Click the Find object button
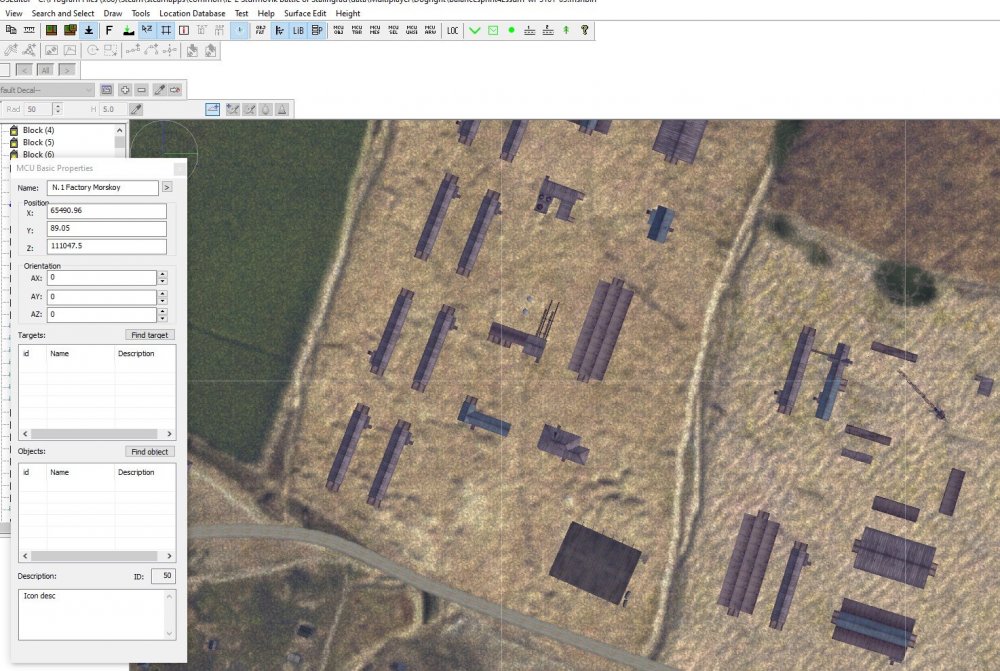Screen dimensions: 1000x671 [x=150, y=452]
